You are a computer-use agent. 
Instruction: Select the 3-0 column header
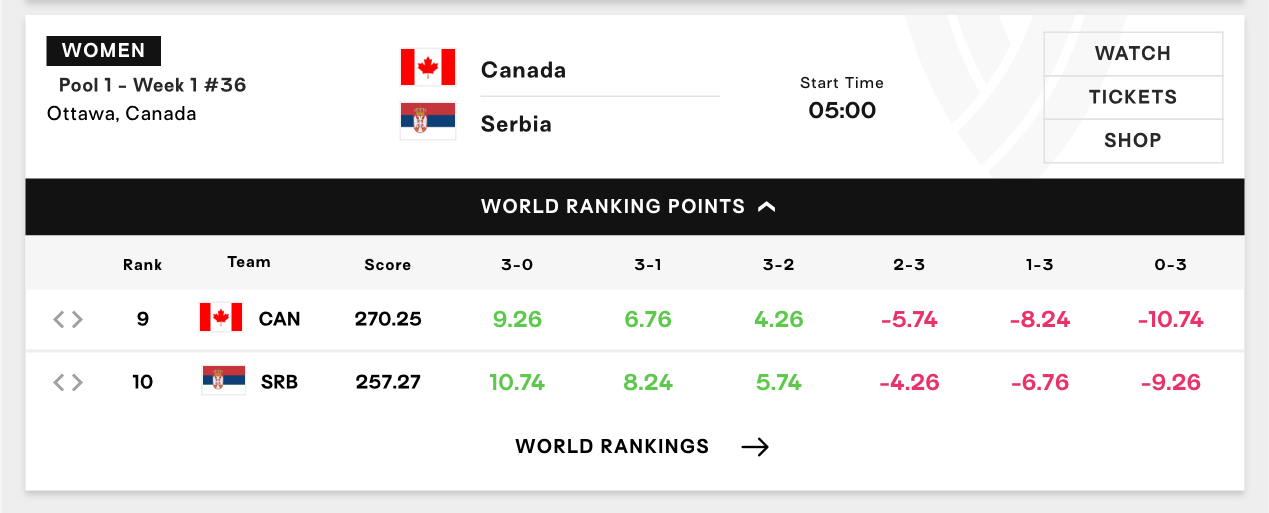tap(517, 265)
